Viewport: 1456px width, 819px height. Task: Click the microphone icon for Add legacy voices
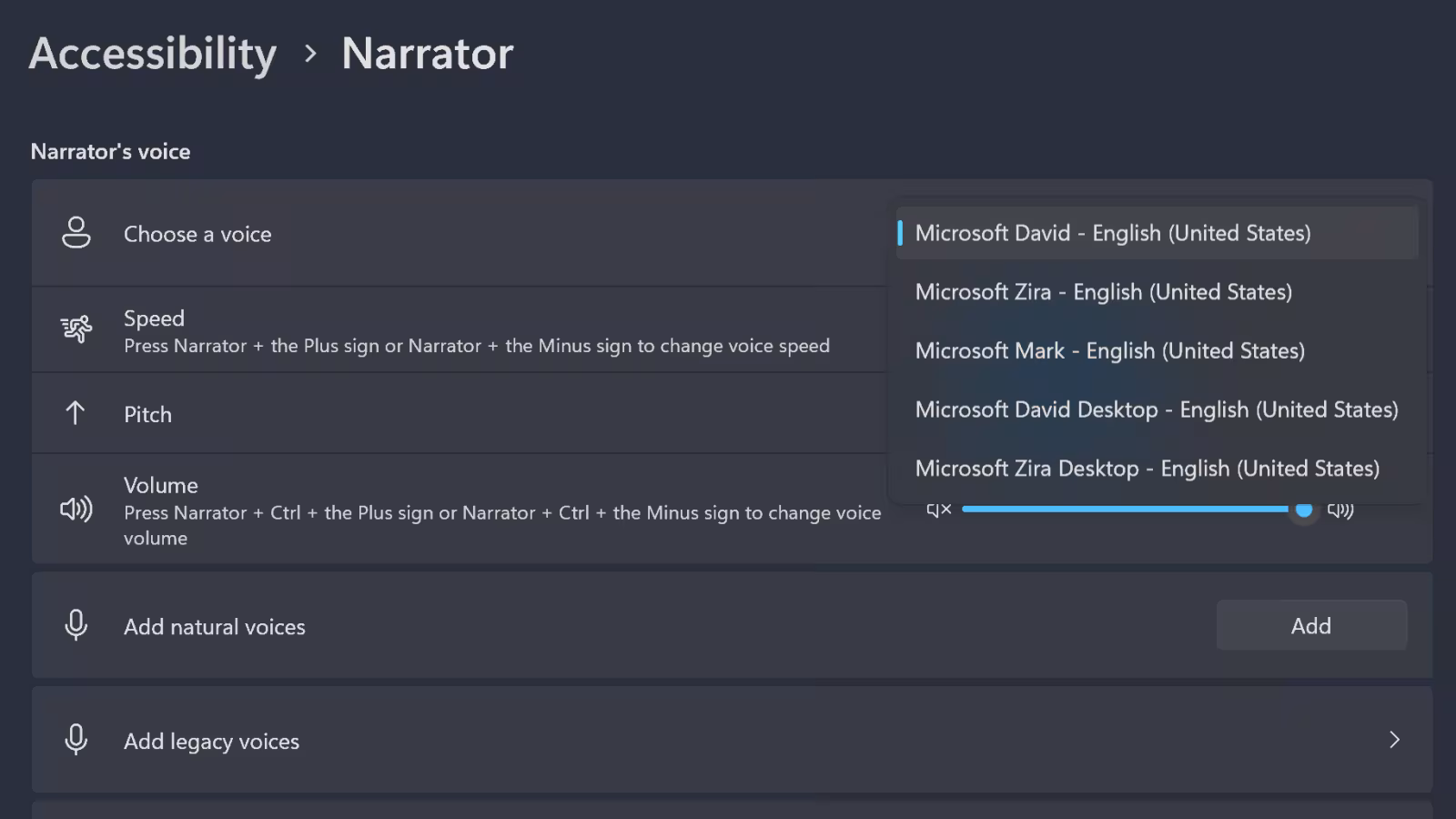click(76, 740)
